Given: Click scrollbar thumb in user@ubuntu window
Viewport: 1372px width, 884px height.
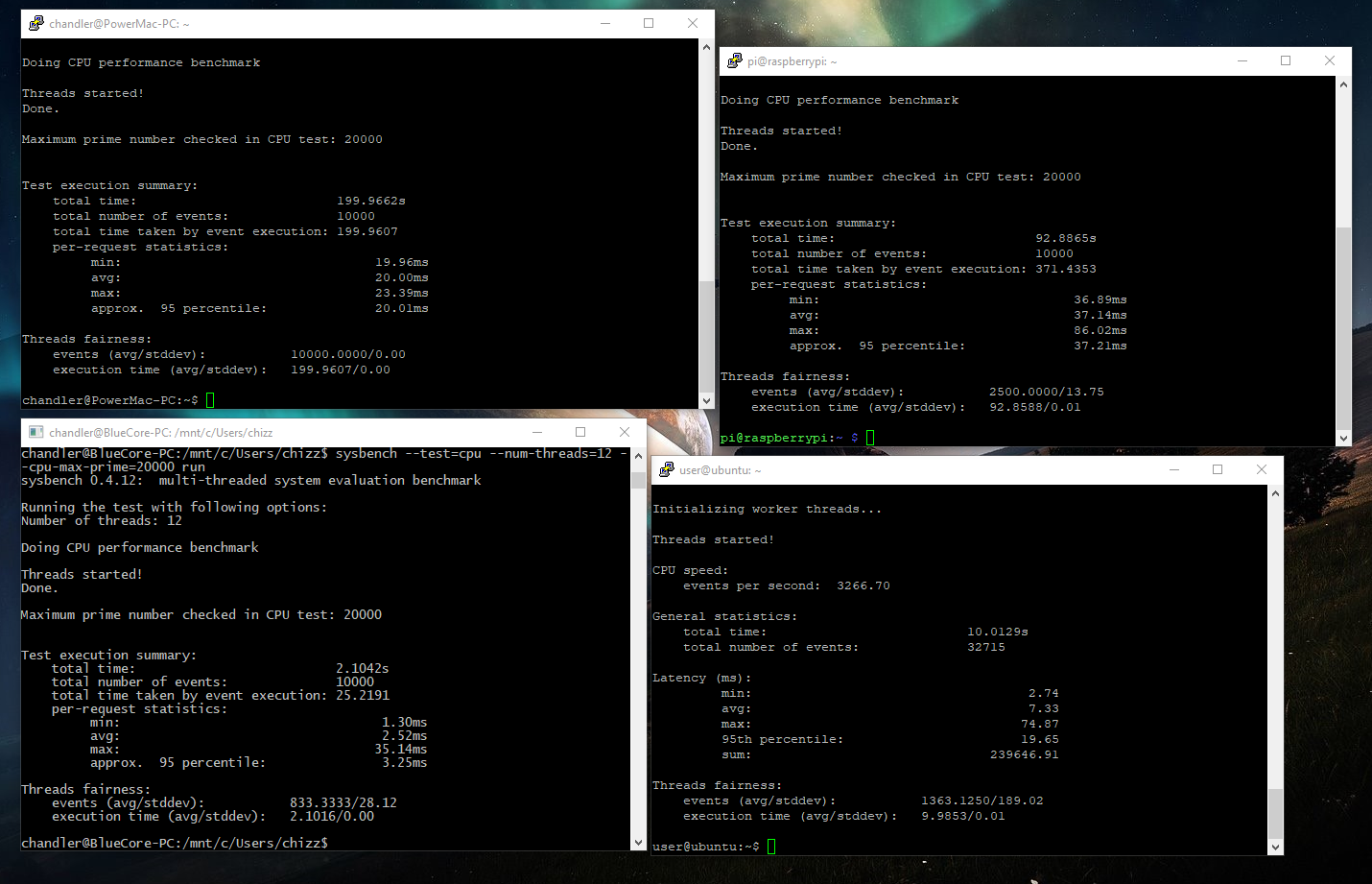Looking at the screenshot, I should pyautogui.click(x=1275, y=814).
